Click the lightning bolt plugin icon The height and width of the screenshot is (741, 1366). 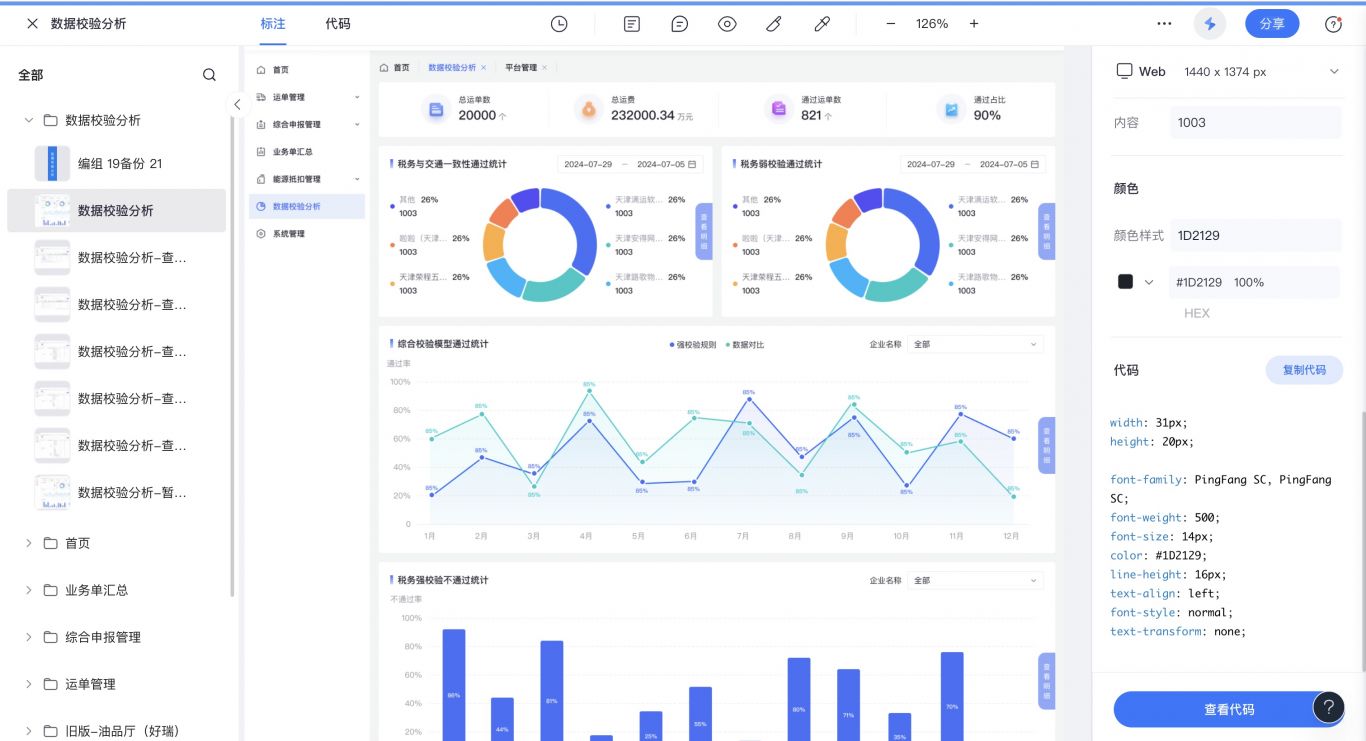click(1211, 24)
